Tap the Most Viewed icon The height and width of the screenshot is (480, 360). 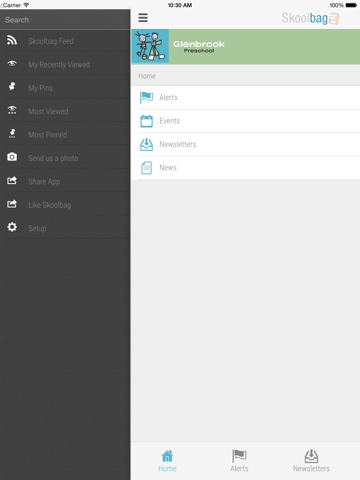pos(12,110)
